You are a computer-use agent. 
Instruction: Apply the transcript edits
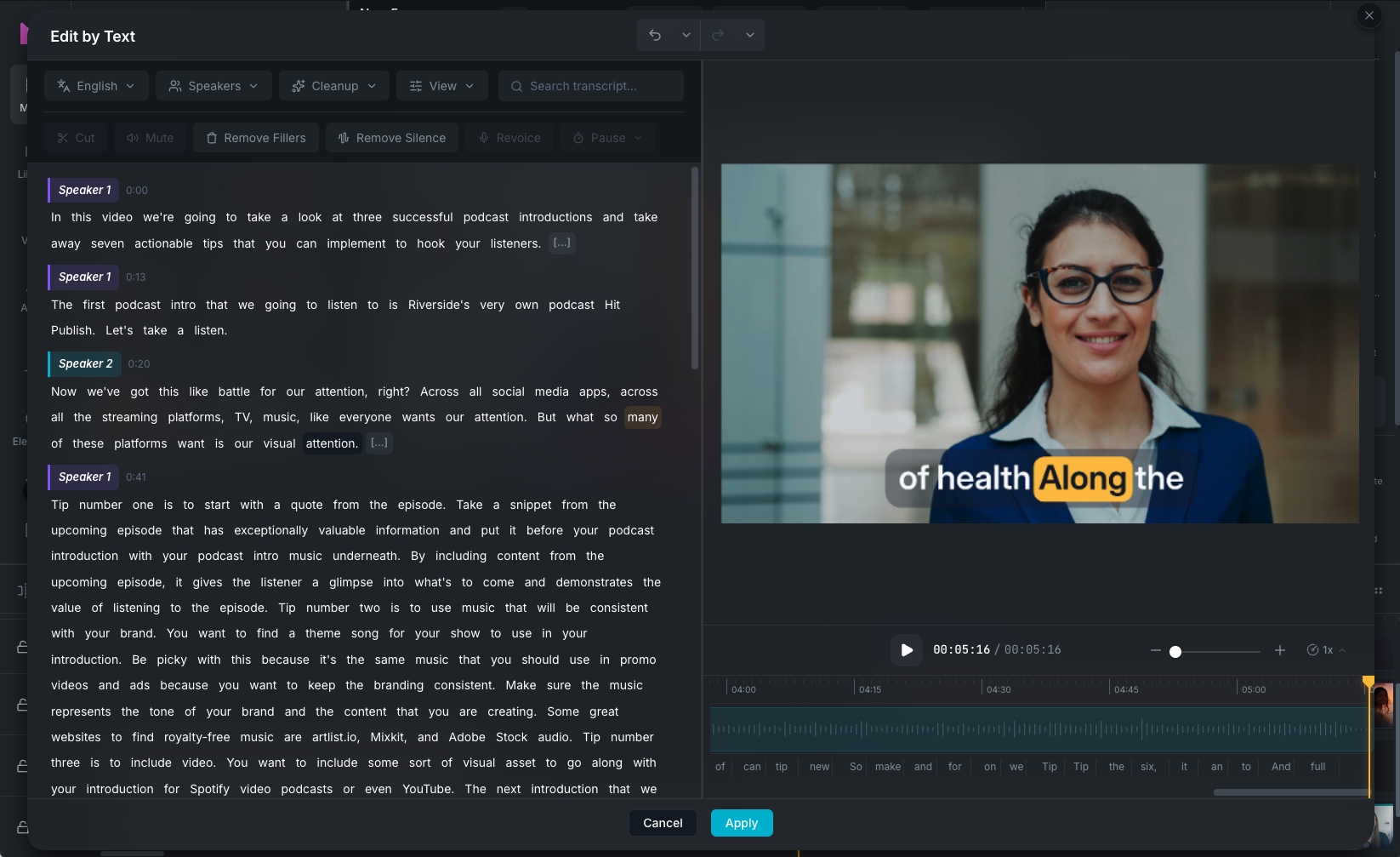click(741, 823)
